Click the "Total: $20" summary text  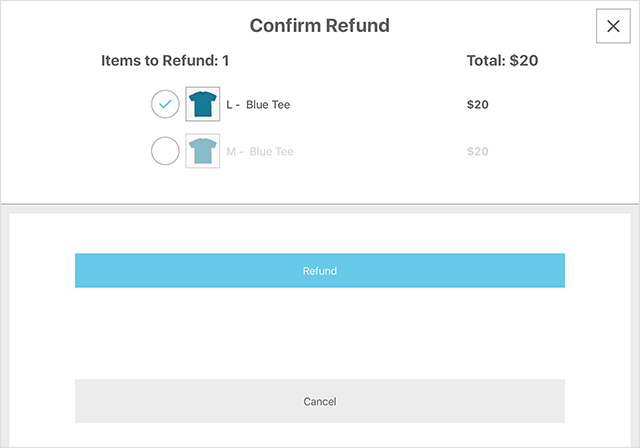pyautogui.click(x=502, y=61)
